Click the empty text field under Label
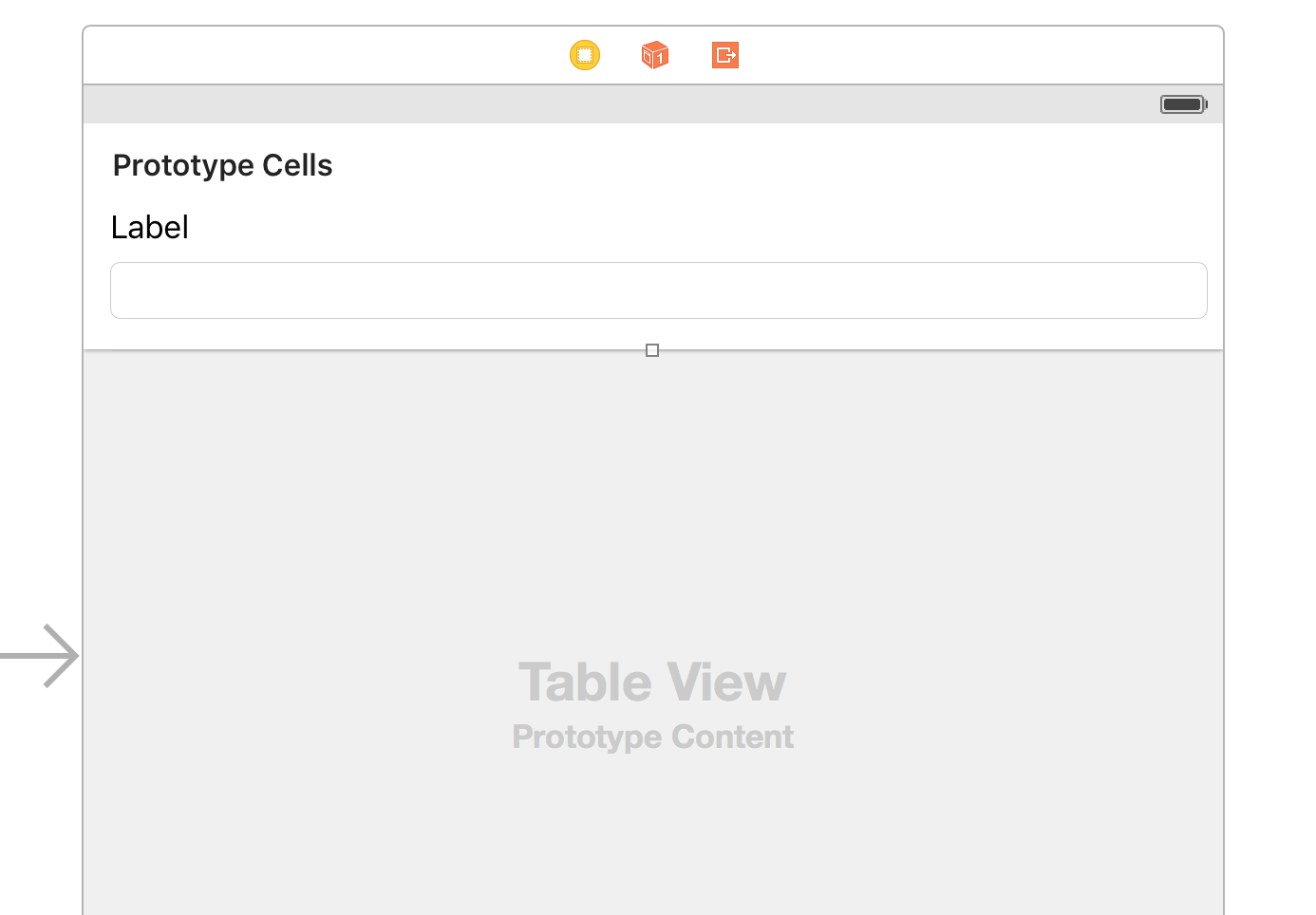The image size is (1316, 915). pos(659,290)
